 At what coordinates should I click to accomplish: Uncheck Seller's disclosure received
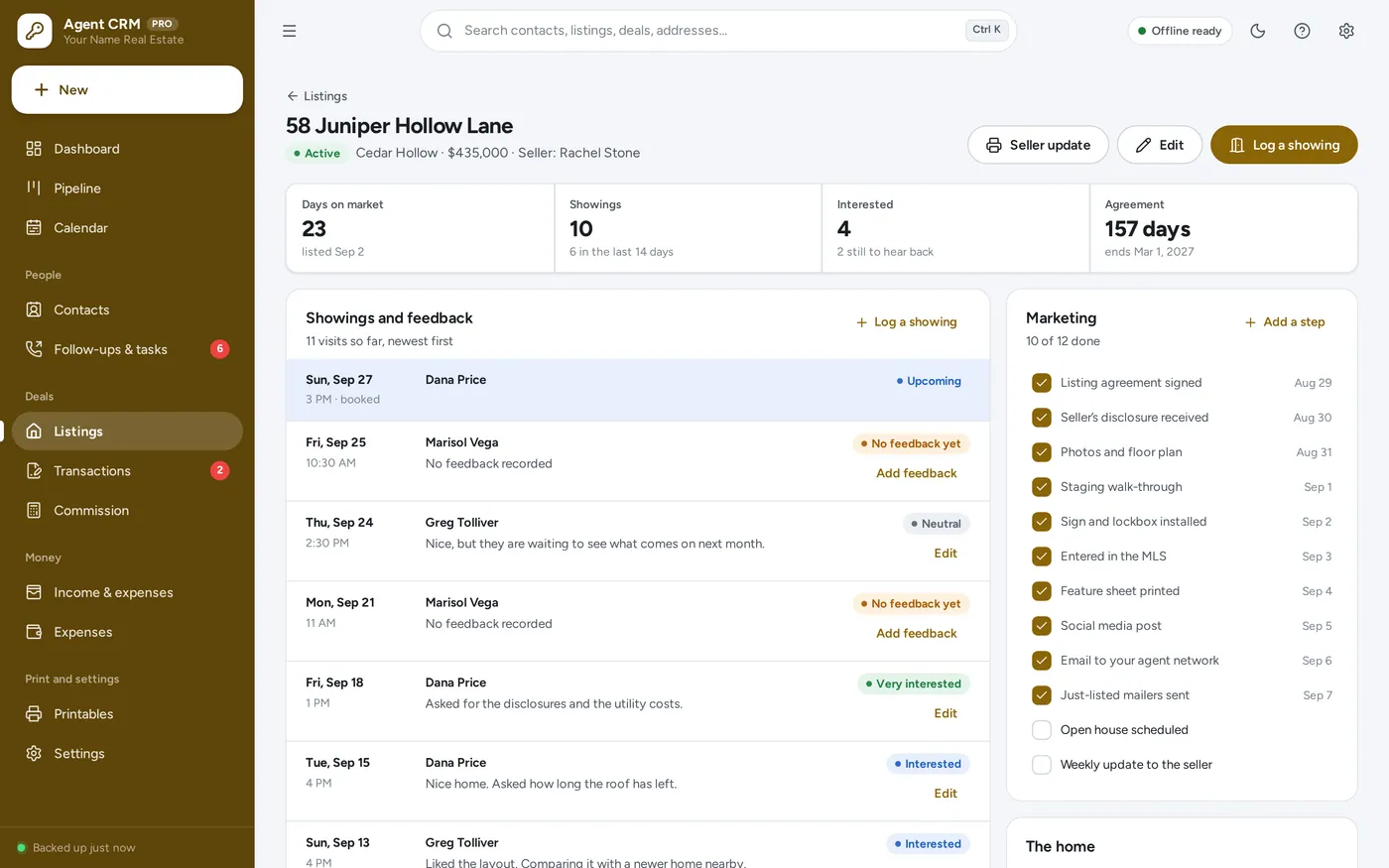[1042, 418]
